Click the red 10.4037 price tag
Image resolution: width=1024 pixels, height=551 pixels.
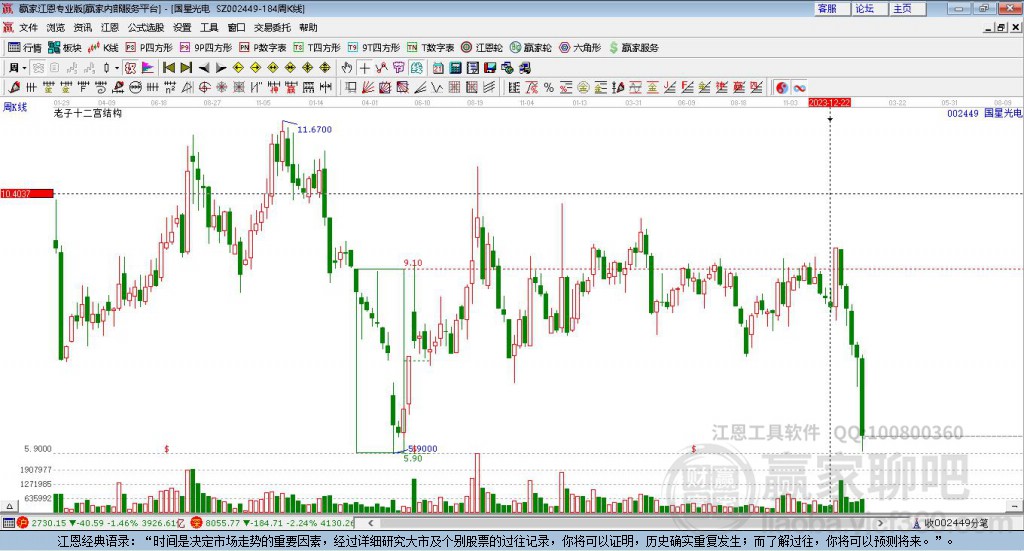(27, 193)
